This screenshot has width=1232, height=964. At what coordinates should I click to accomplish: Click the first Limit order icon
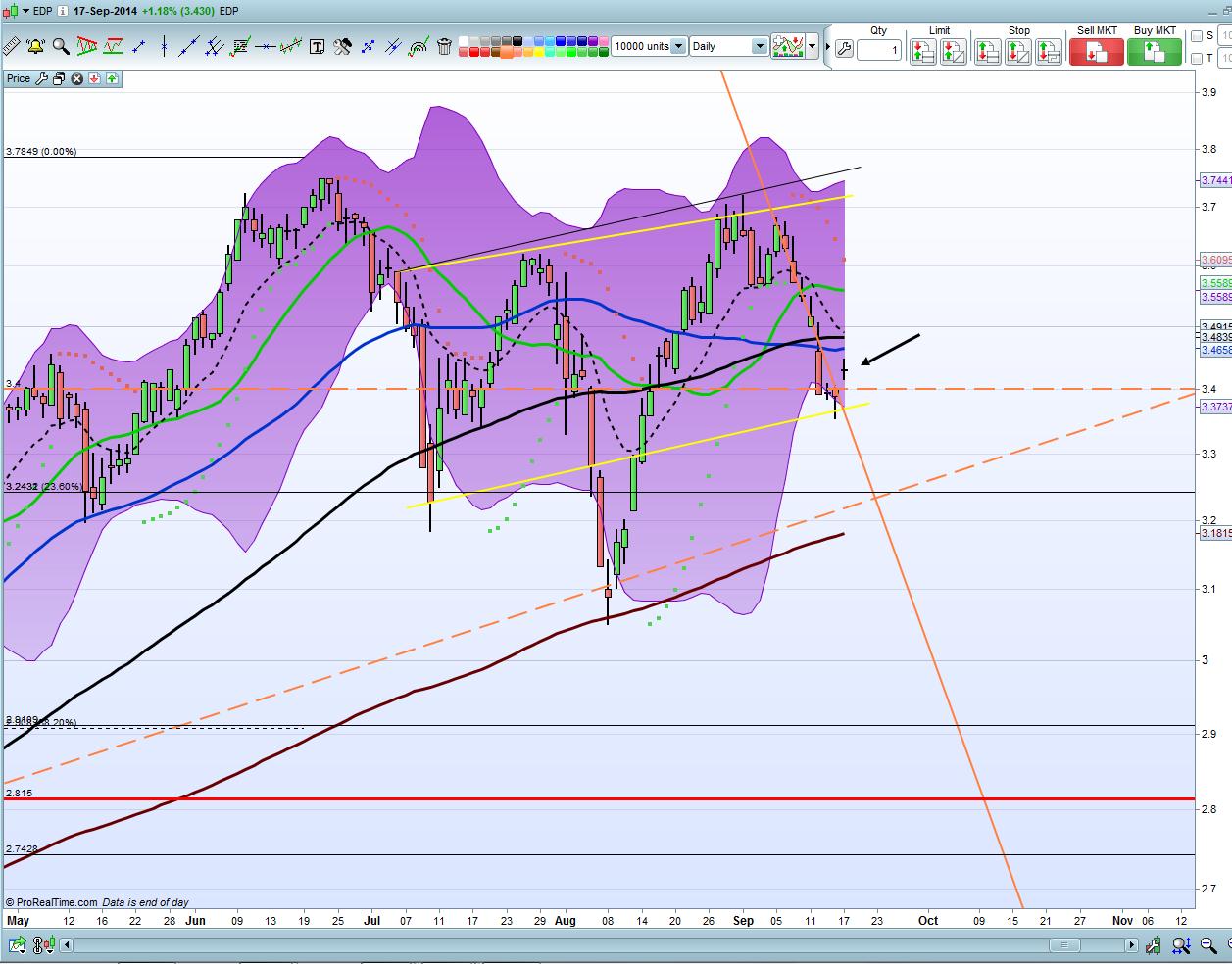point(923,51)
